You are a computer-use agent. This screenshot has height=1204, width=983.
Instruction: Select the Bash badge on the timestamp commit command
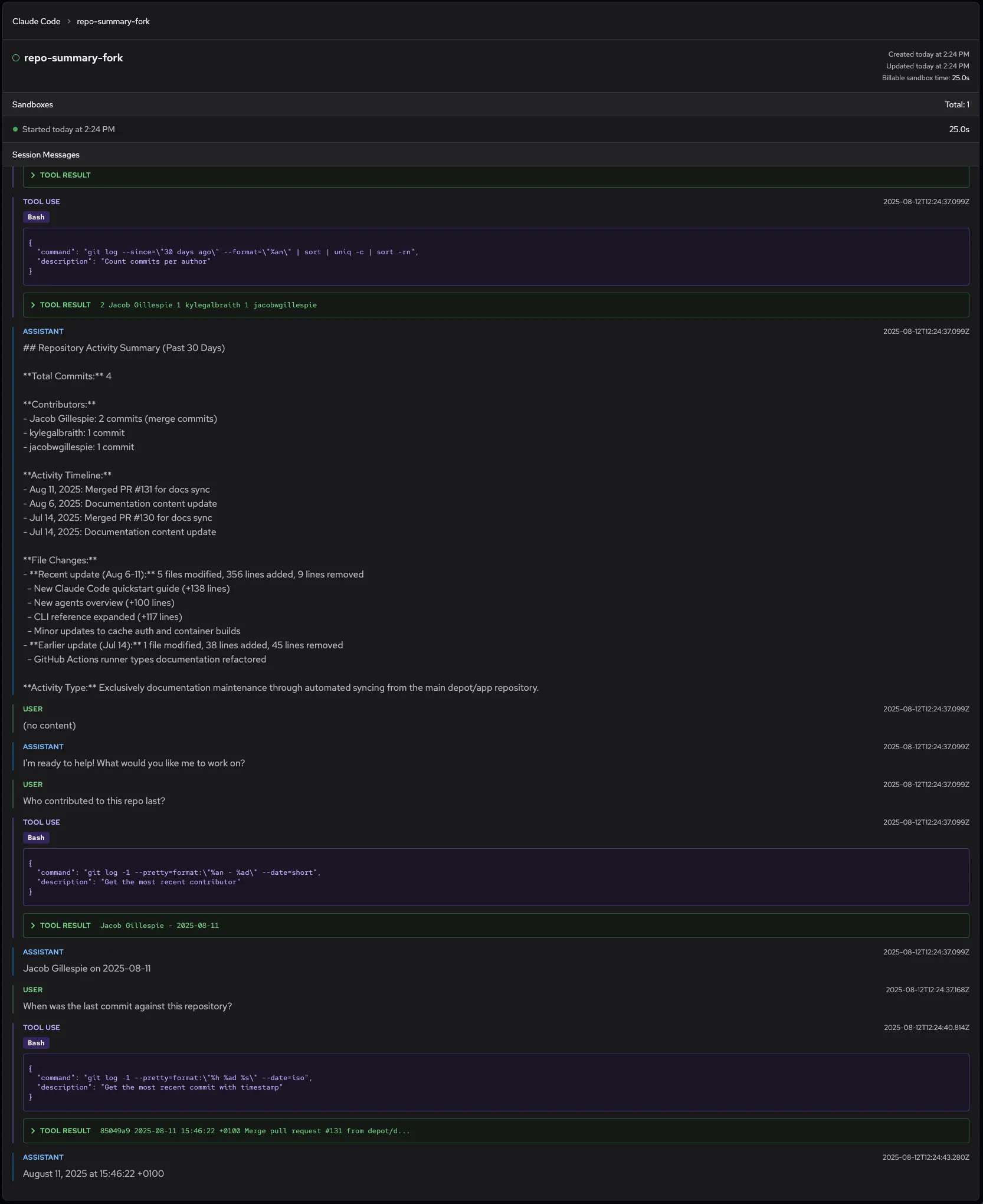[x=36, y=1043]
